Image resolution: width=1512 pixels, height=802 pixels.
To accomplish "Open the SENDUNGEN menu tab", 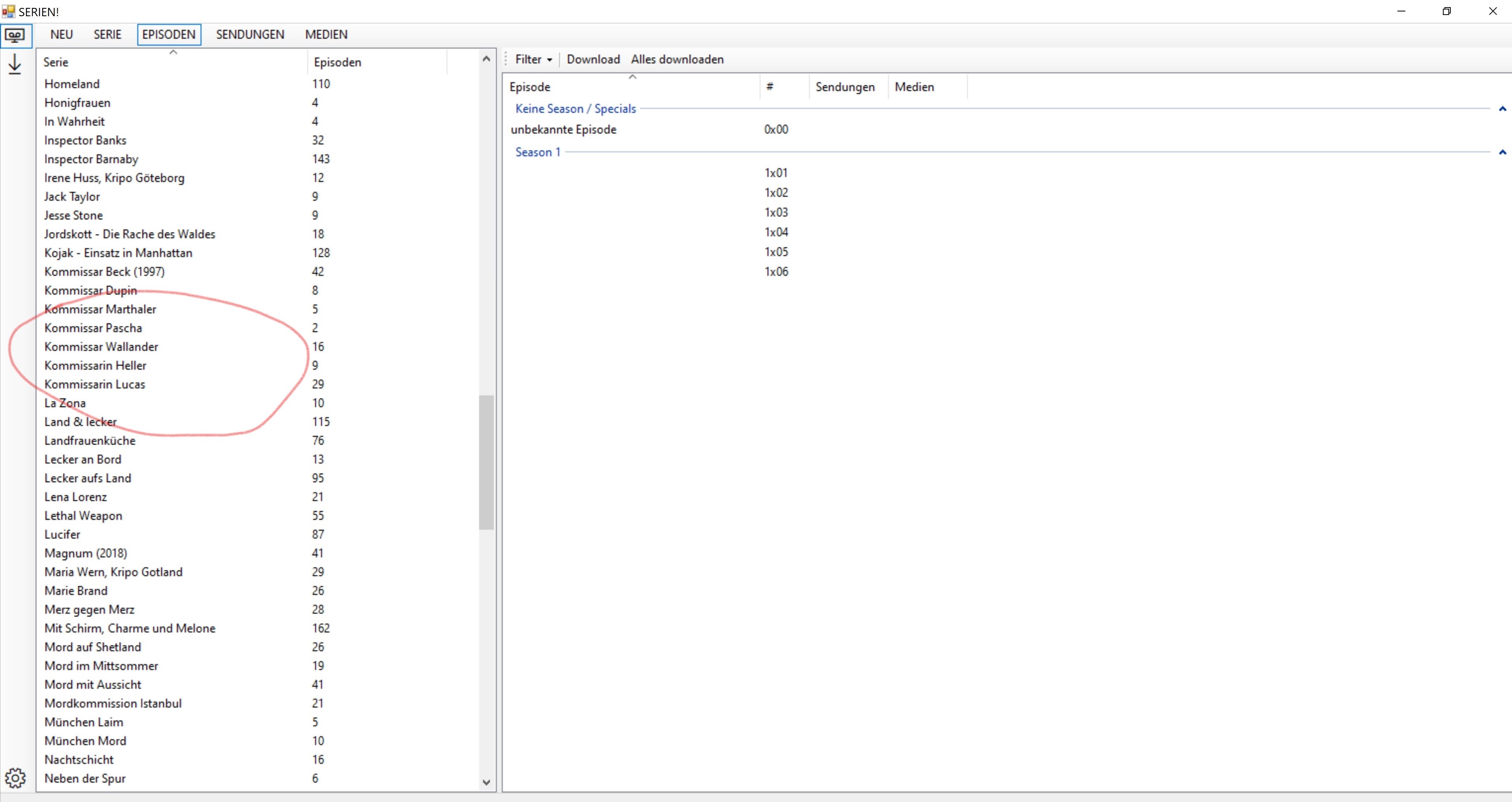I will [250, 35].
